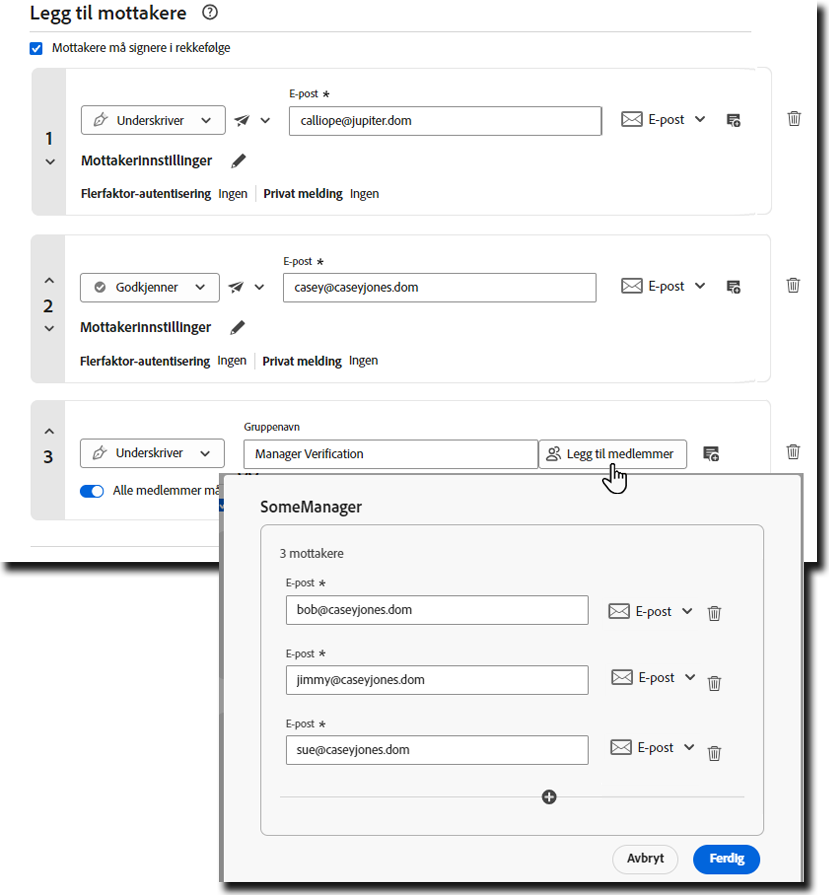Remove sue@caseyjones.dom with trash icon
The image size is (829, 895).
714,754
